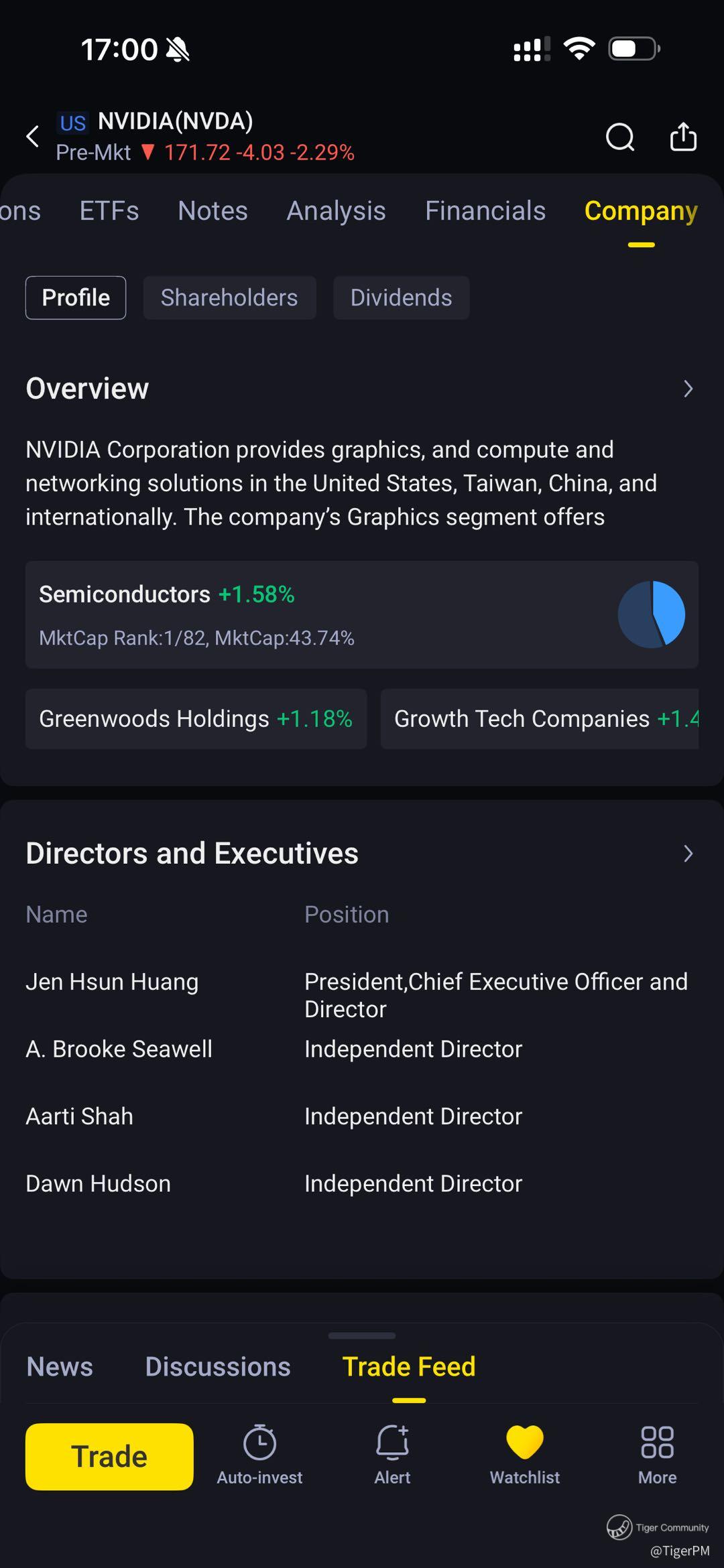Tap the Tiger Community logo
Image resolution: width=724 pixels, height=1568 pixels.
tap(619, 1528)
